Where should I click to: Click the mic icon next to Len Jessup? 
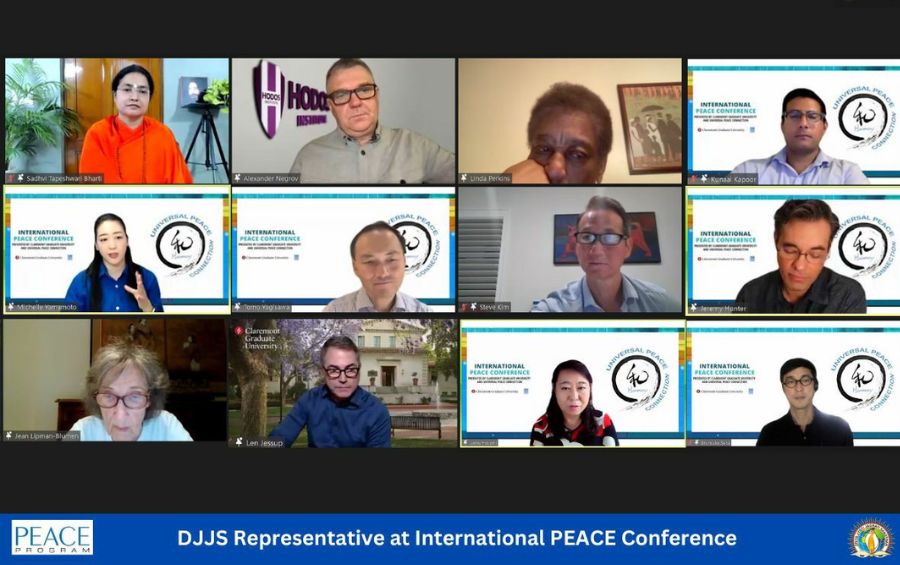pos(238,441)
